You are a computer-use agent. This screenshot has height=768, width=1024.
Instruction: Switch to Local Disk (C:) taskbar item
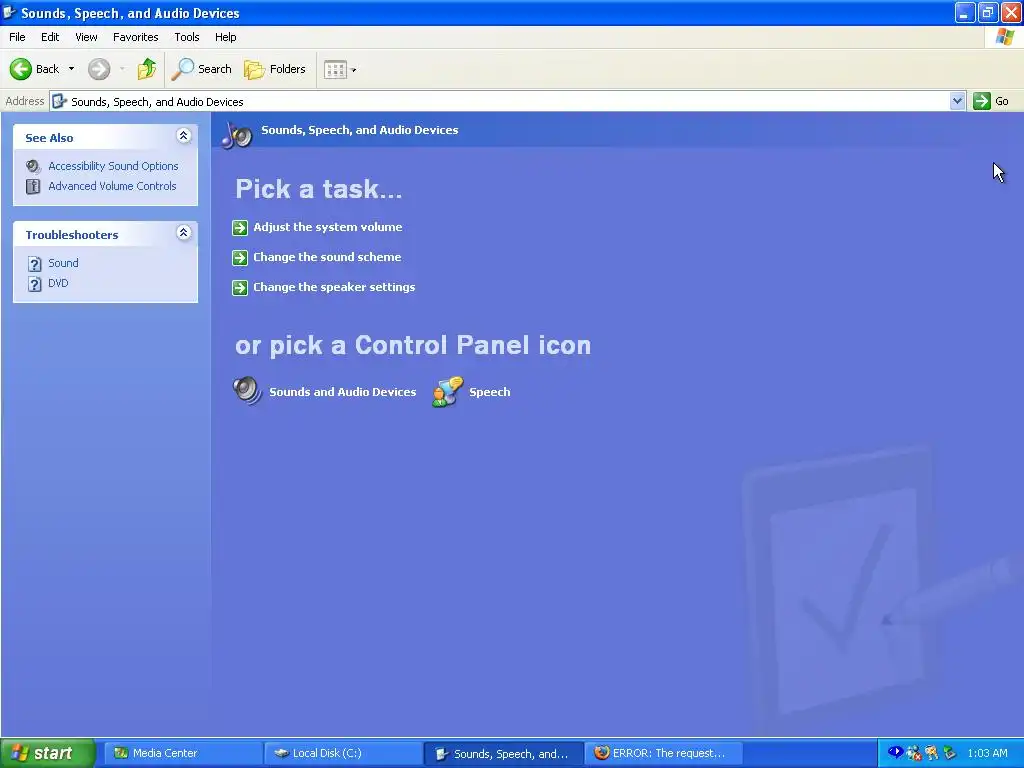(344, 753)
